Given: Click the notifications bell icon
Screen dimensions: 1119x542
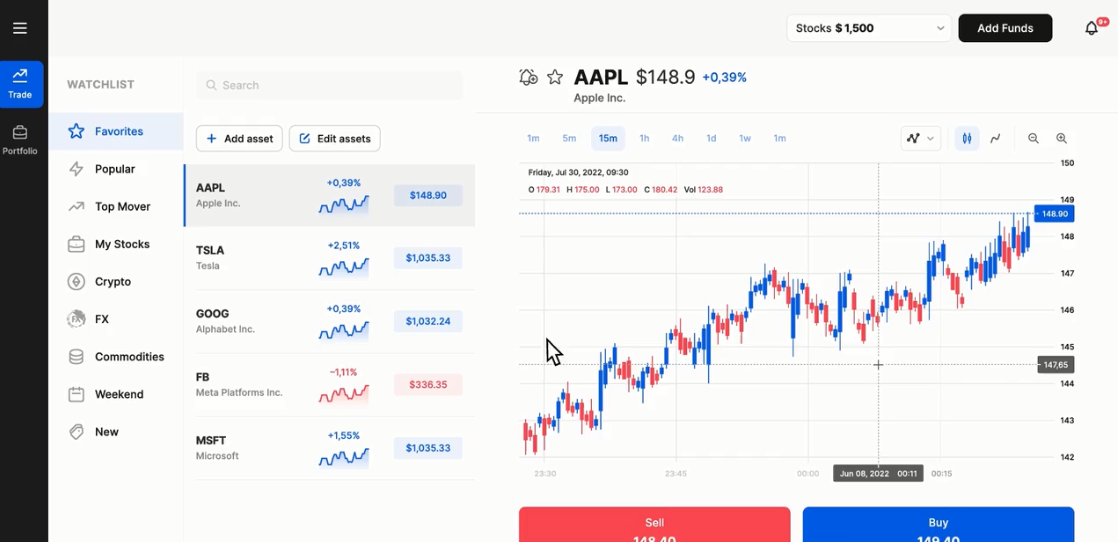Looking at the screenshot, I should pyautogui.click(x=1092, y=28).
